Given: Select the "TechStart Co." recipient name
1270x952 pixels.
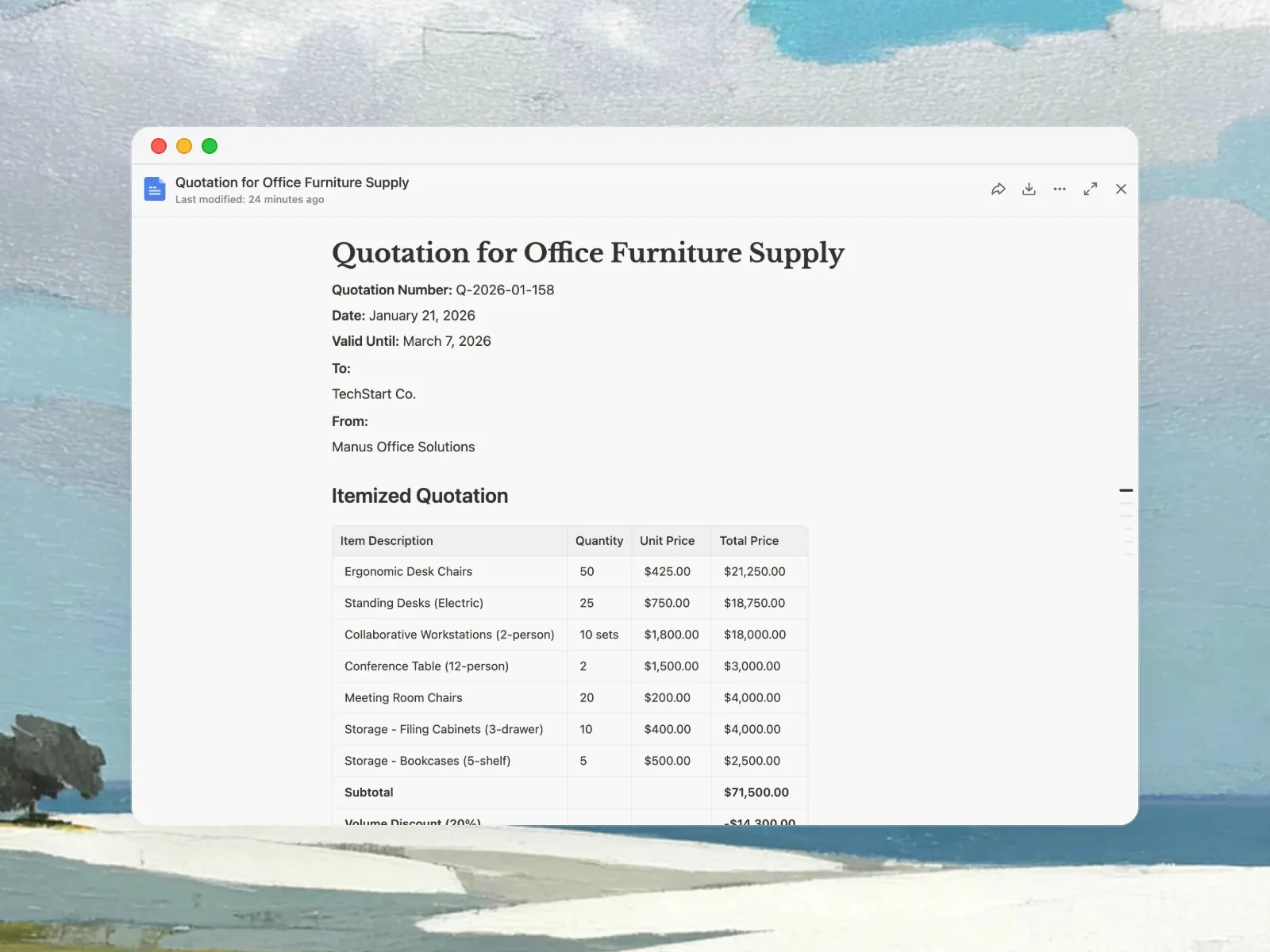Looking at the screenshot, I should [x=374, y=394].
